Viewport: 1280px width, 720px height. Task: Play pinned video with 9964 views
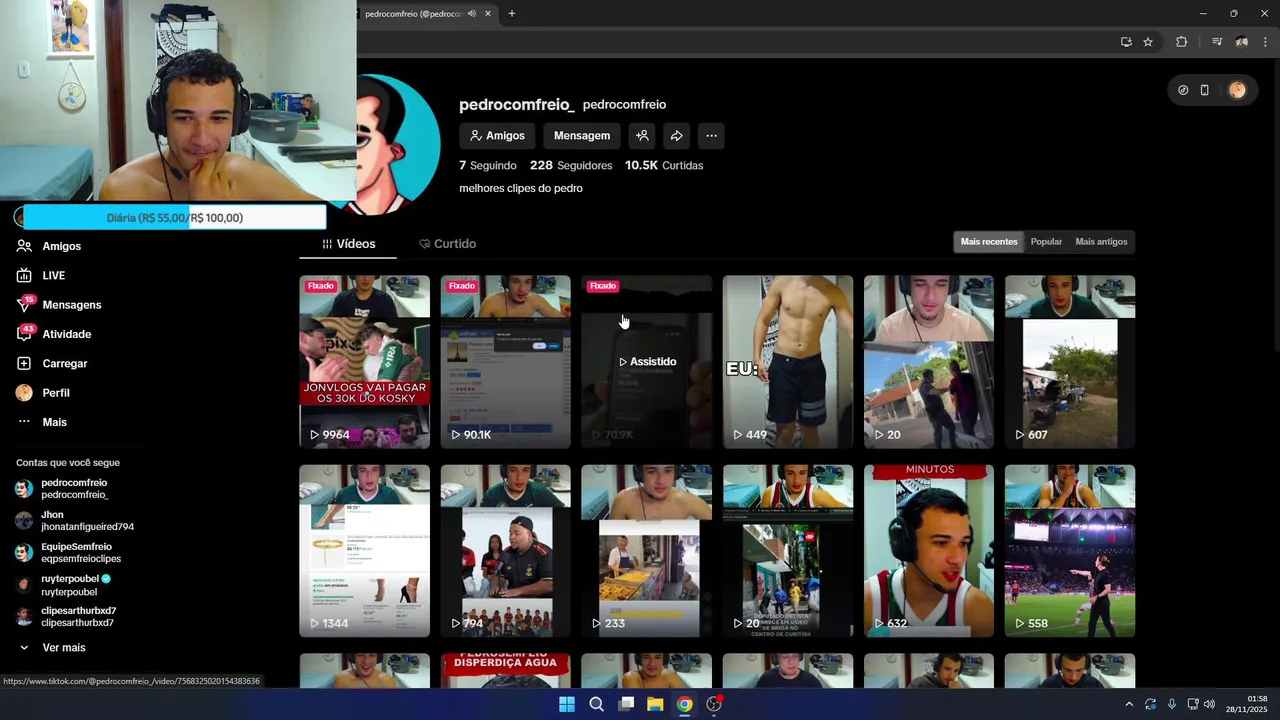coord(365,362)
